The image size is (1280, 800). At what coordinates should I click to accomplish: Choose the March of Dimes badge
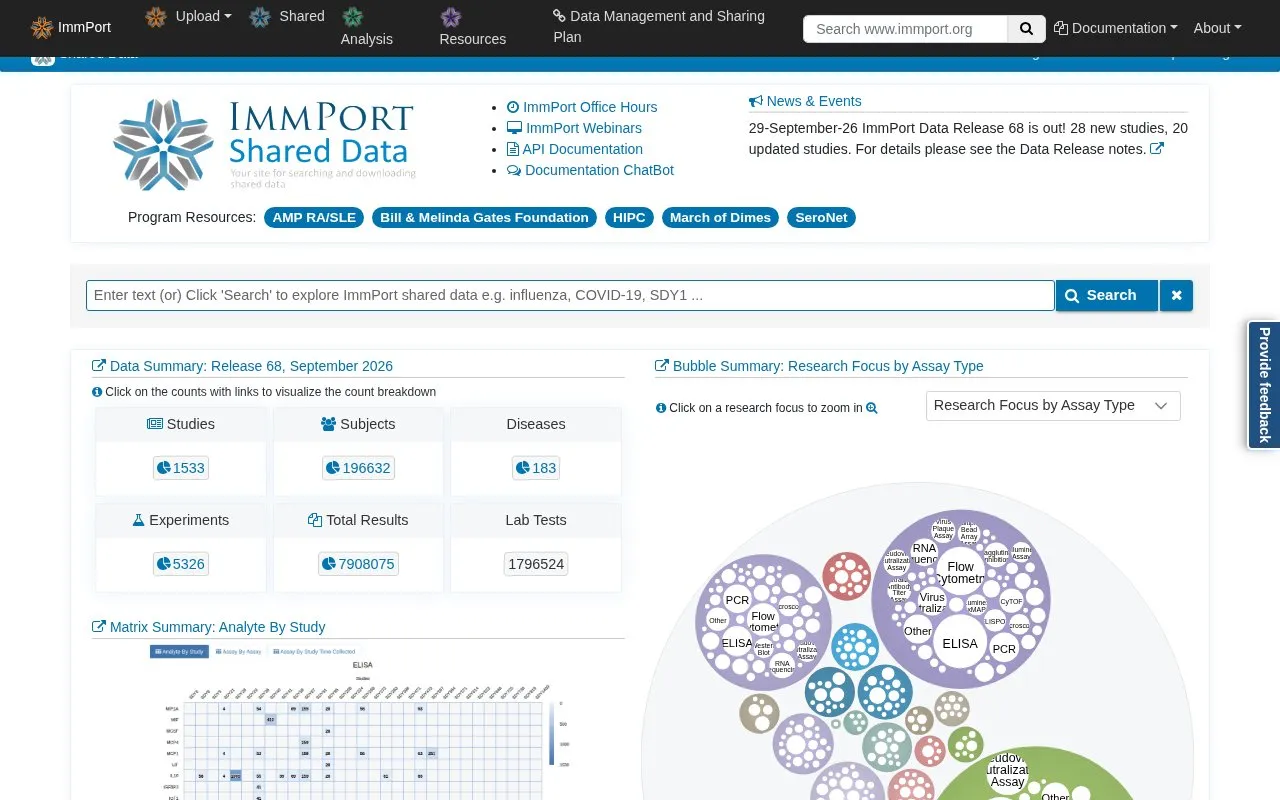pyautogui.click(x=720, y=218)
